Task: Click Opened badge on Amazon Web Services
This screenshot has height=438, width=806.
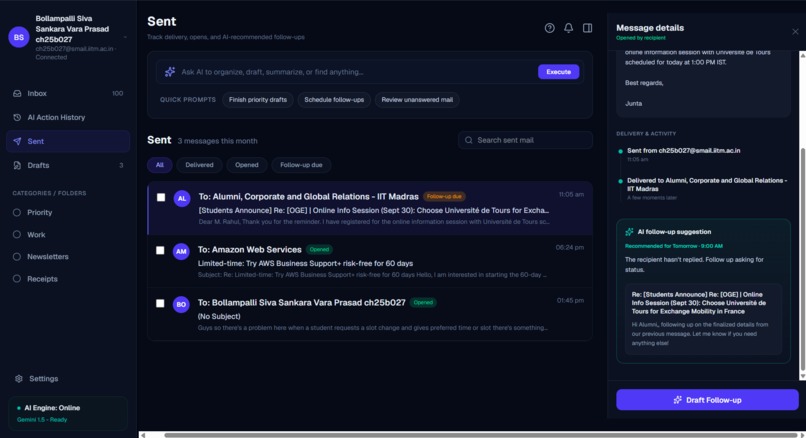Action: pos(319,249)
